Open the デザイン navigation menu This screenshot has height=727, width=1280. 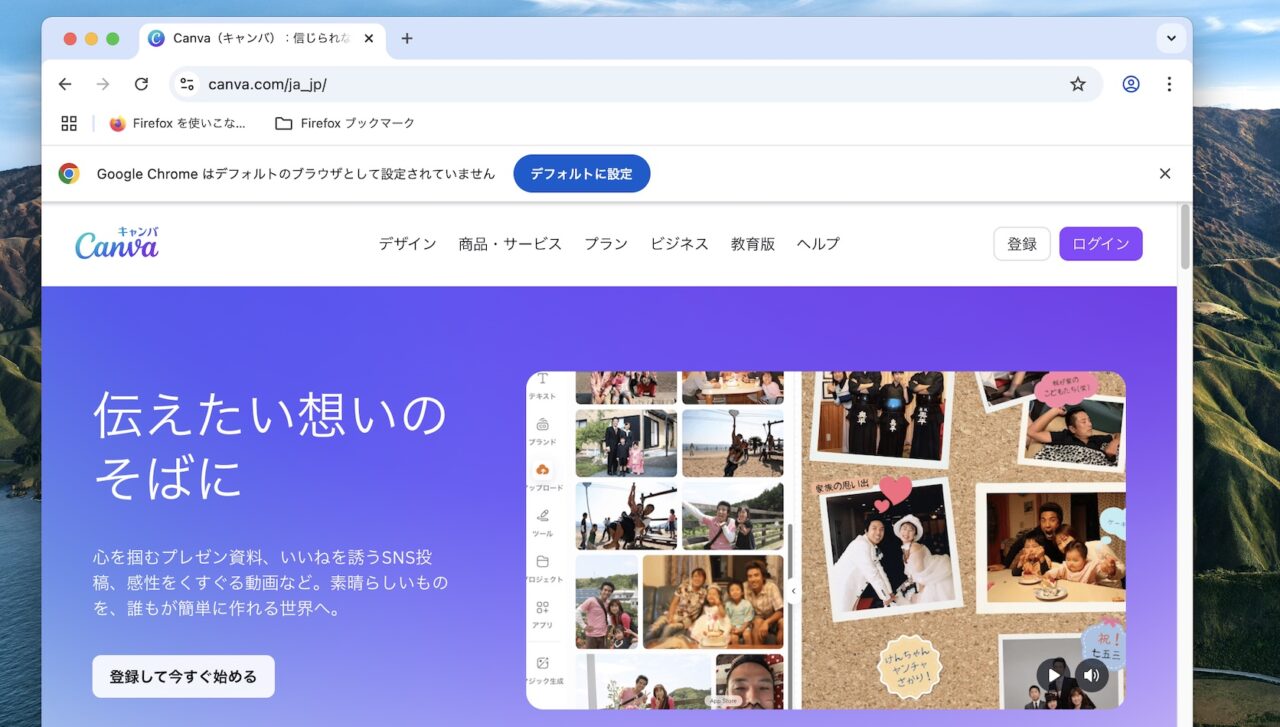click(407, 244)
